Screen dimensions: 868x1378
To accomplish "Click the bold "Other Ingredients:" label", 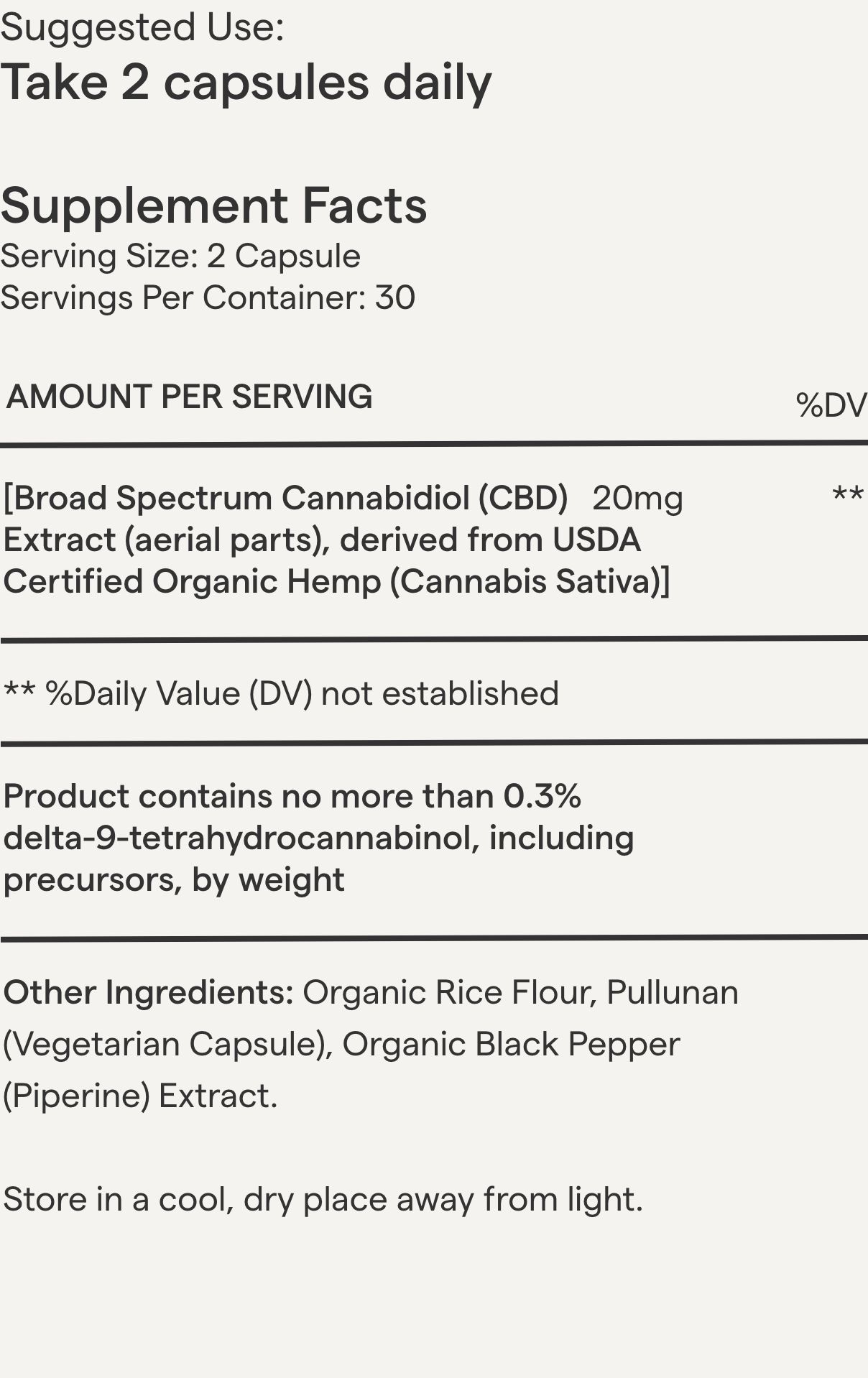I will click(149, 993).
